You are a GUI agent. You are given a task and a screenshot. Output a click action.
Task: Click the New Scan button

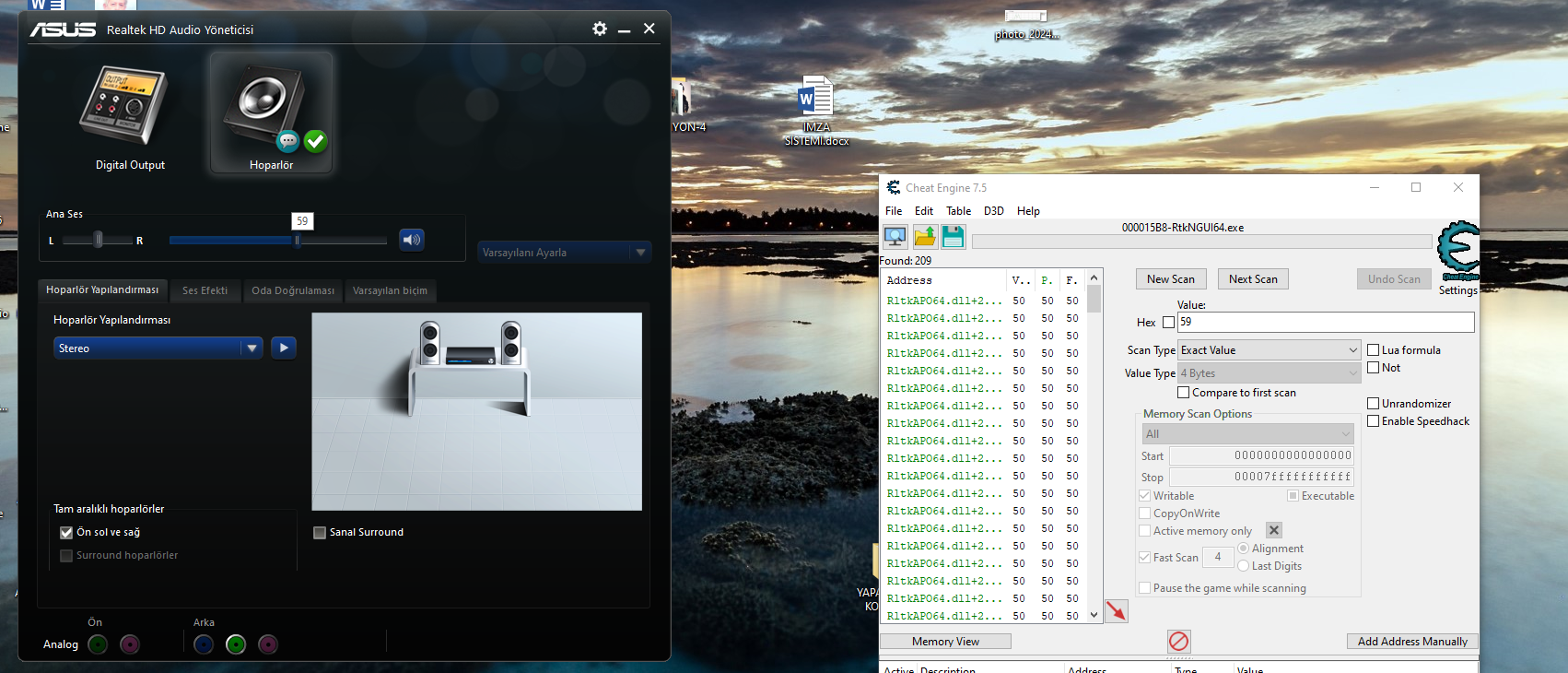[x=1171, y=279]
